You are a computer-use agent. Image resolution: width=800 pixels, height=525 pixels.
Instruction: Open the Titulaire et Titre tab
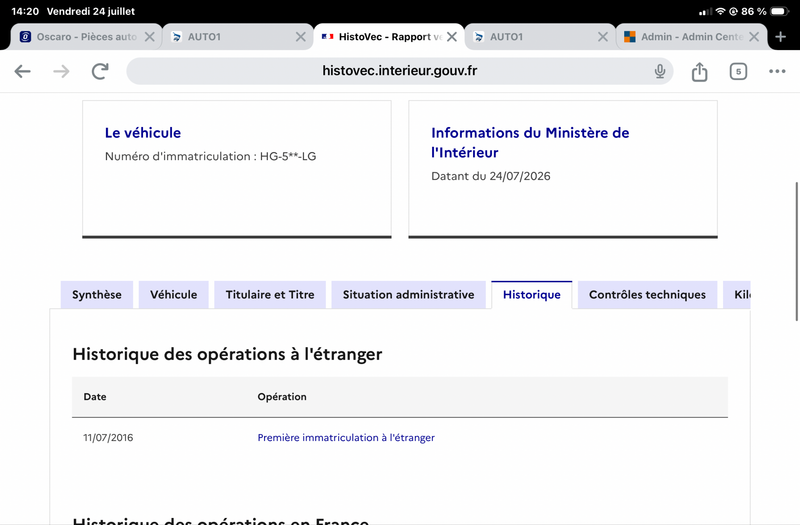270,294
